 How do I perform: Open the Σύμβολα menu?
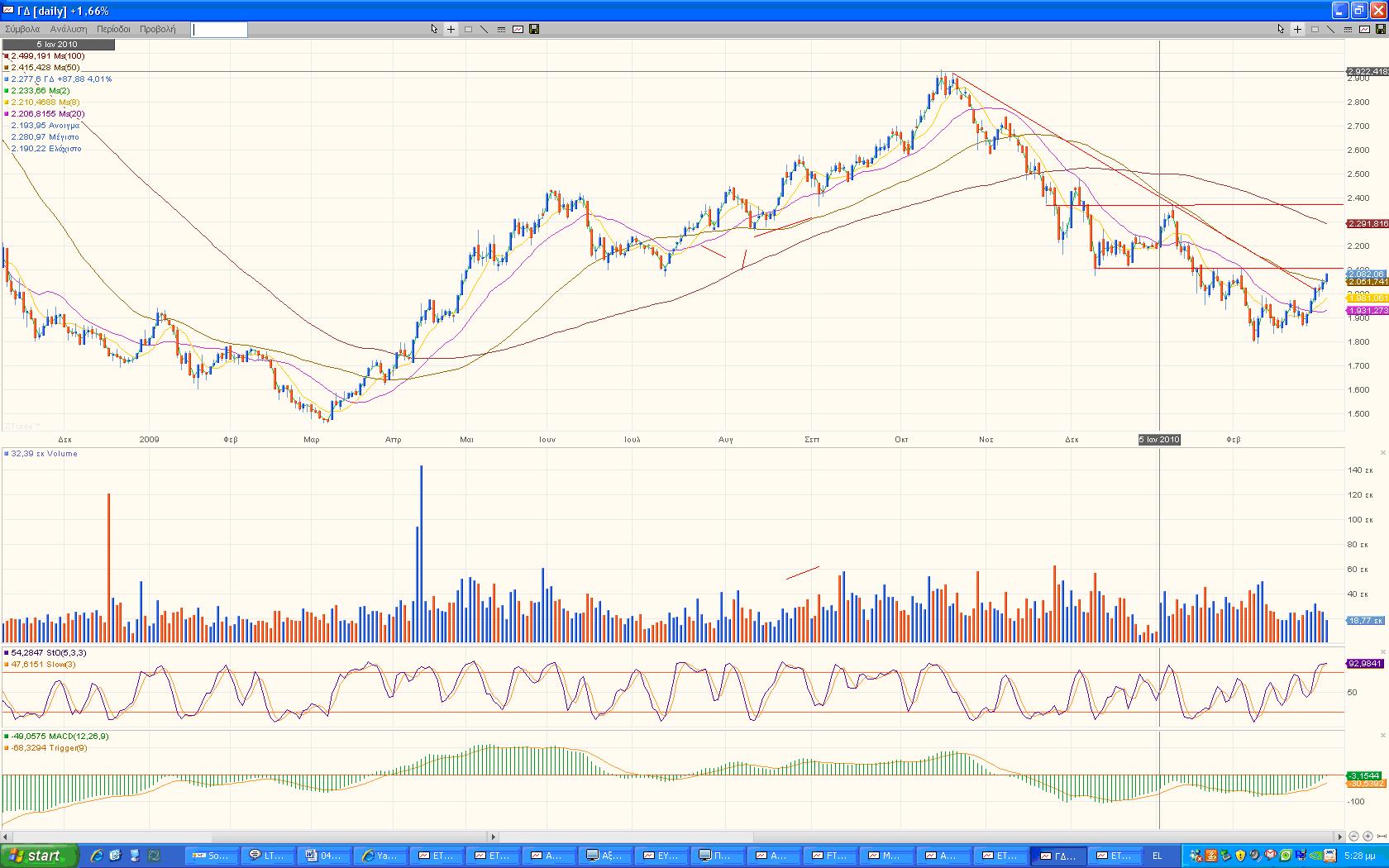[22, 29]
